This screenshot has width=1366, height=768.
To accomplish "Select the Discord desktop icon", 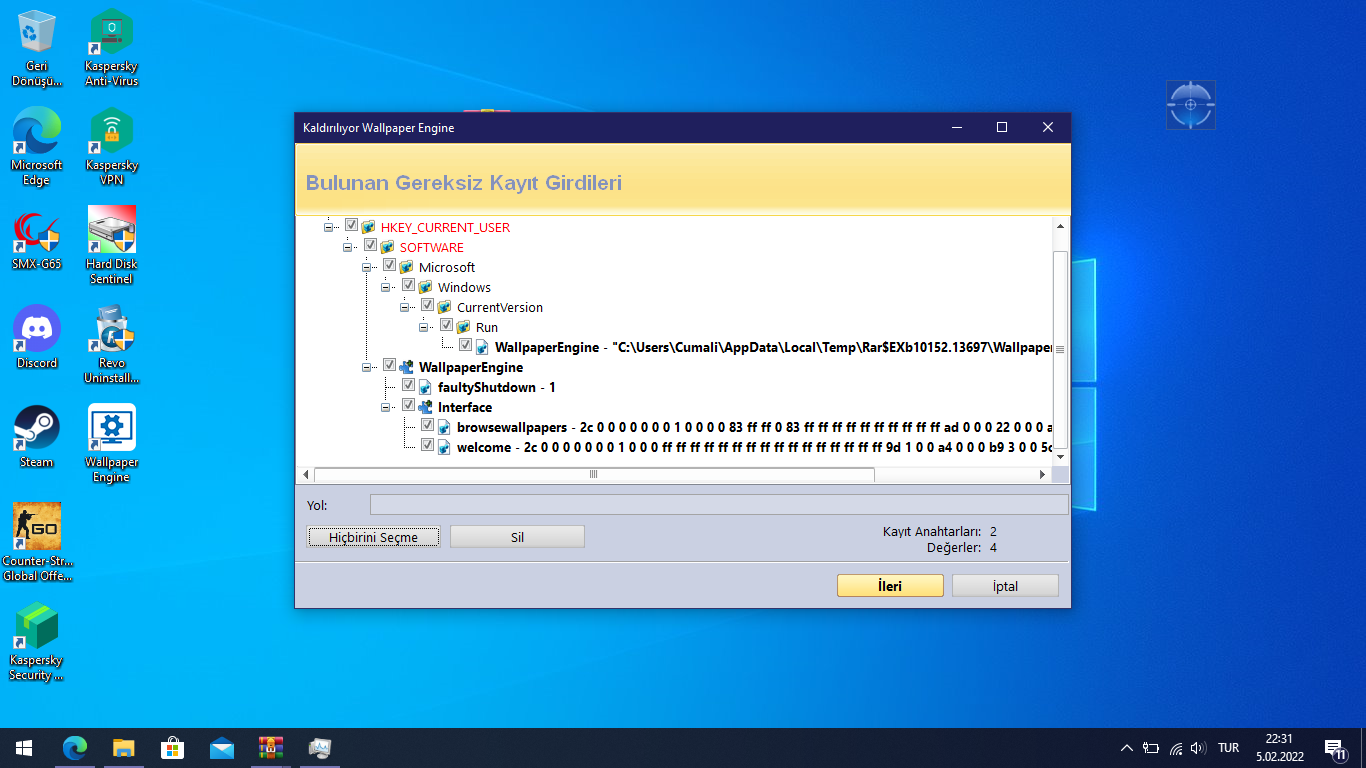I will point(37,338).
